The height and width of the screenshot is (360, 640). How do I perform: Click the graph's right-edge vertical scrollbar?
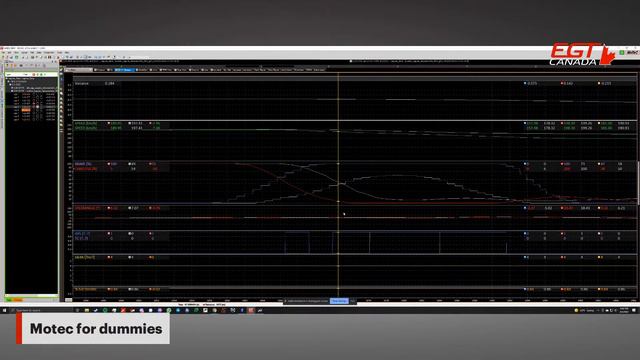pyautogui.click(x=638, y=183)
